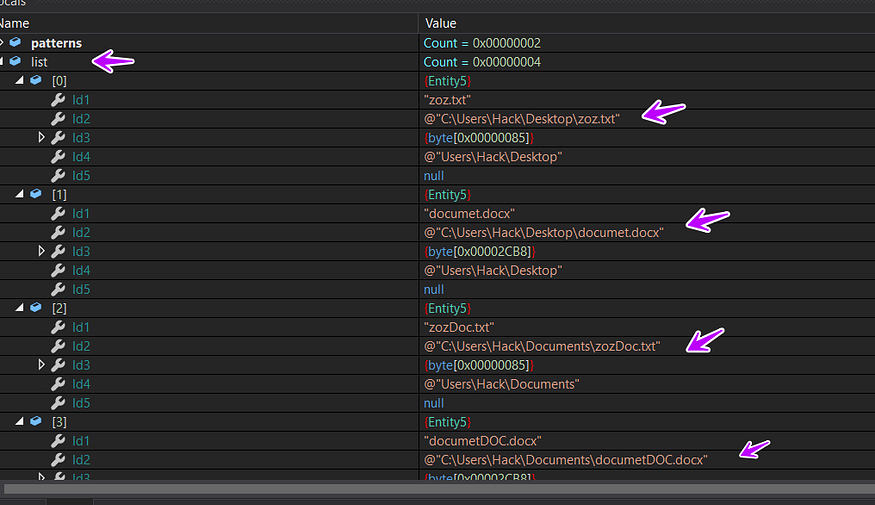Viewport: 875px width, 505px height.
Task: Click wrench icon of Id1 "zozDoc.txt"
Action: click(x=58, y=327)
